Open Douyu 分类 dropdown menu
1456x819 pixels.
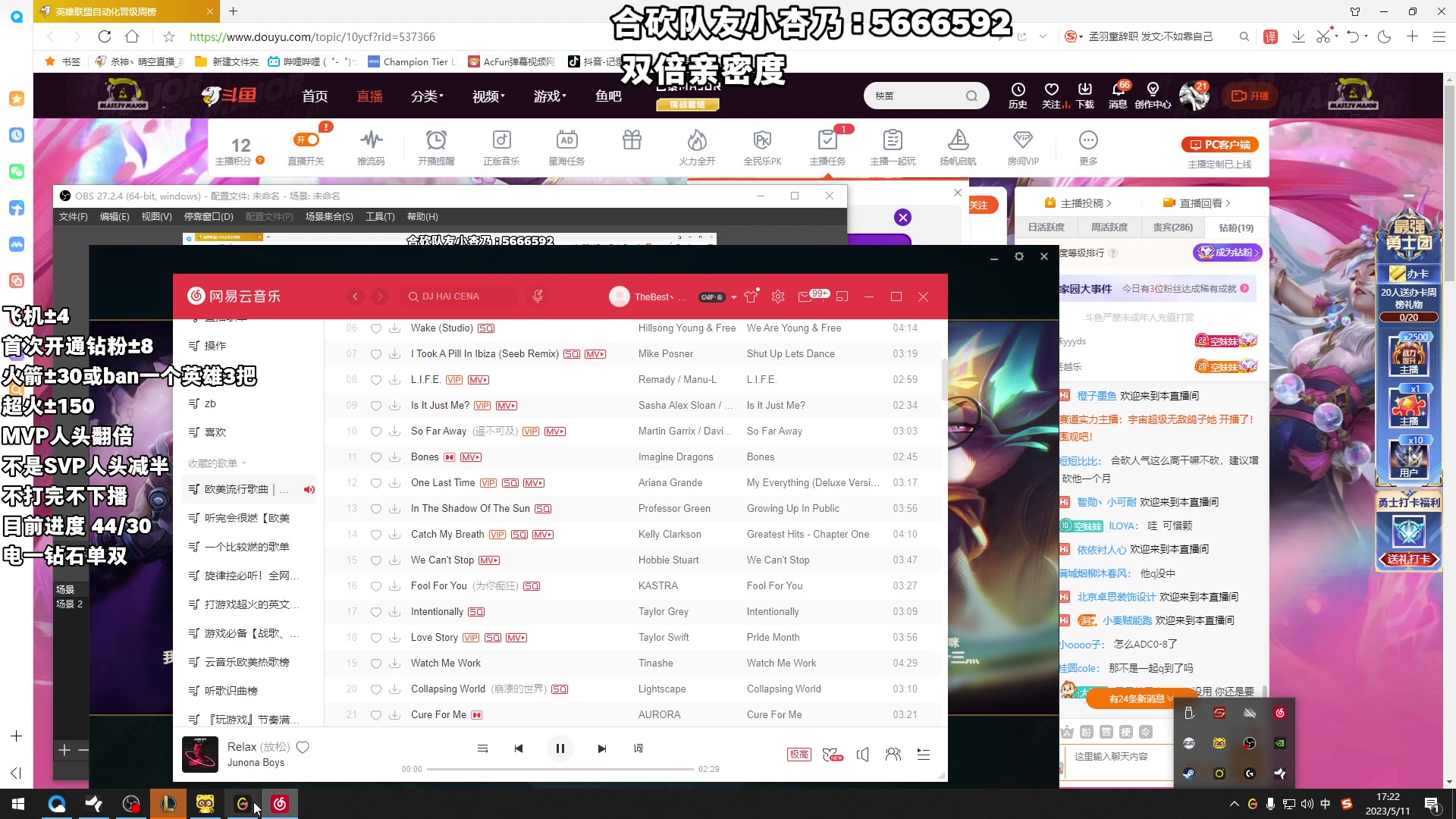pyautogui.click(x=427, y=96)
